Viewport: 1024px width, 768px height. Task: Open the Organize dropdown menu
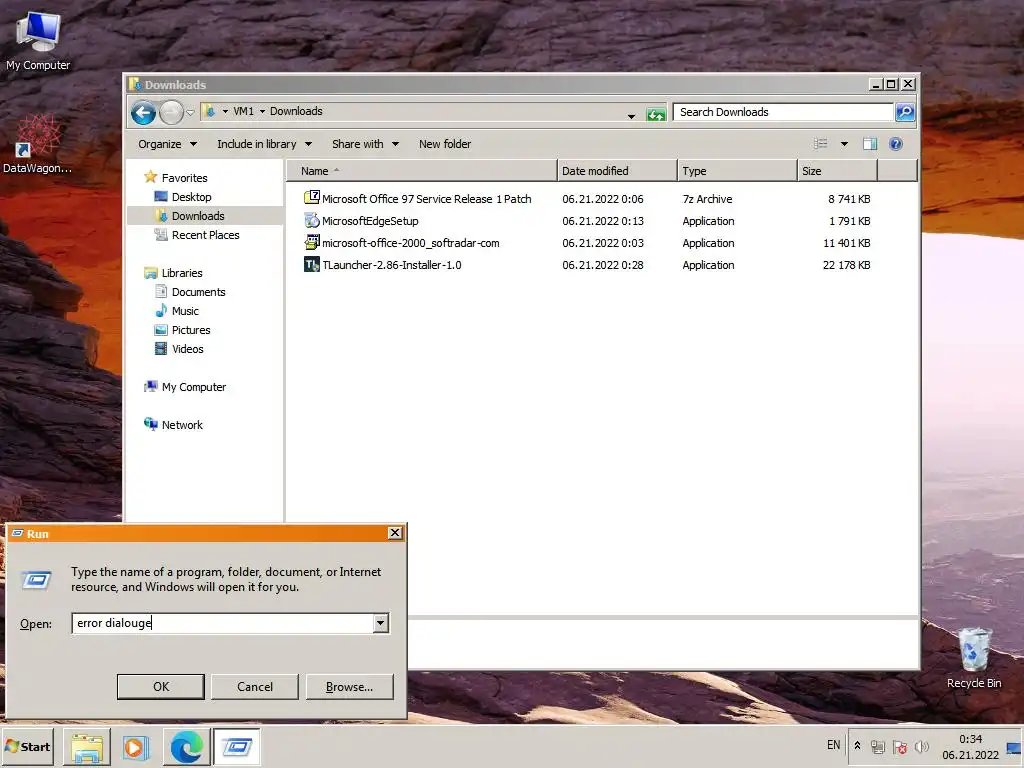coord(167,144)
